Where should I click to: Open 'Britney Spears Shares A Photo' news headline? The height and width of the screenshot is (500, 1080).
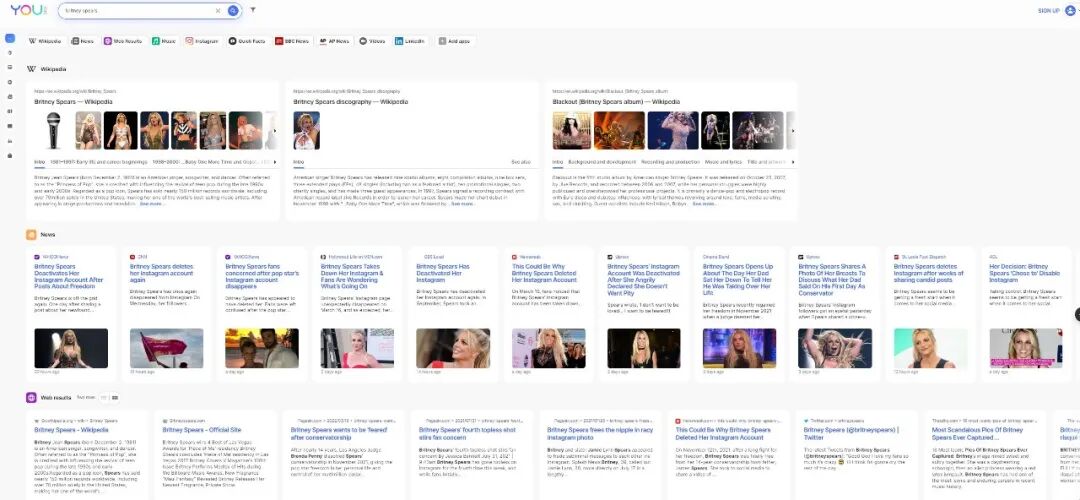coord(831,280)
